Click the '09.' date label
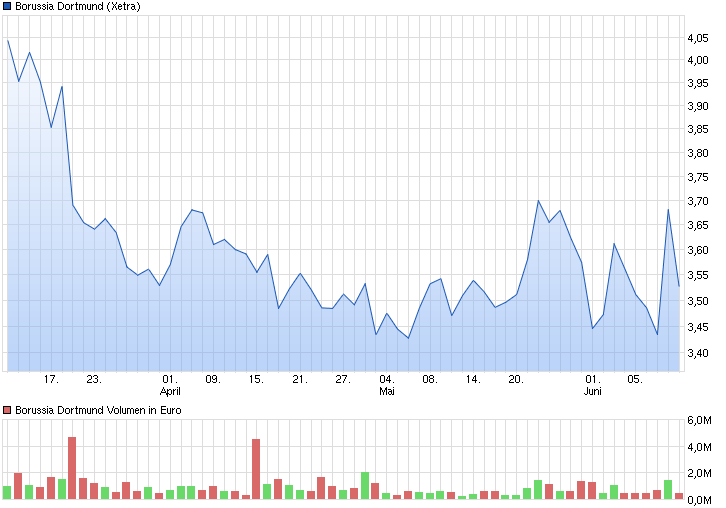The height and width of the screenshot is (508, 726). (x=213, y=379)
